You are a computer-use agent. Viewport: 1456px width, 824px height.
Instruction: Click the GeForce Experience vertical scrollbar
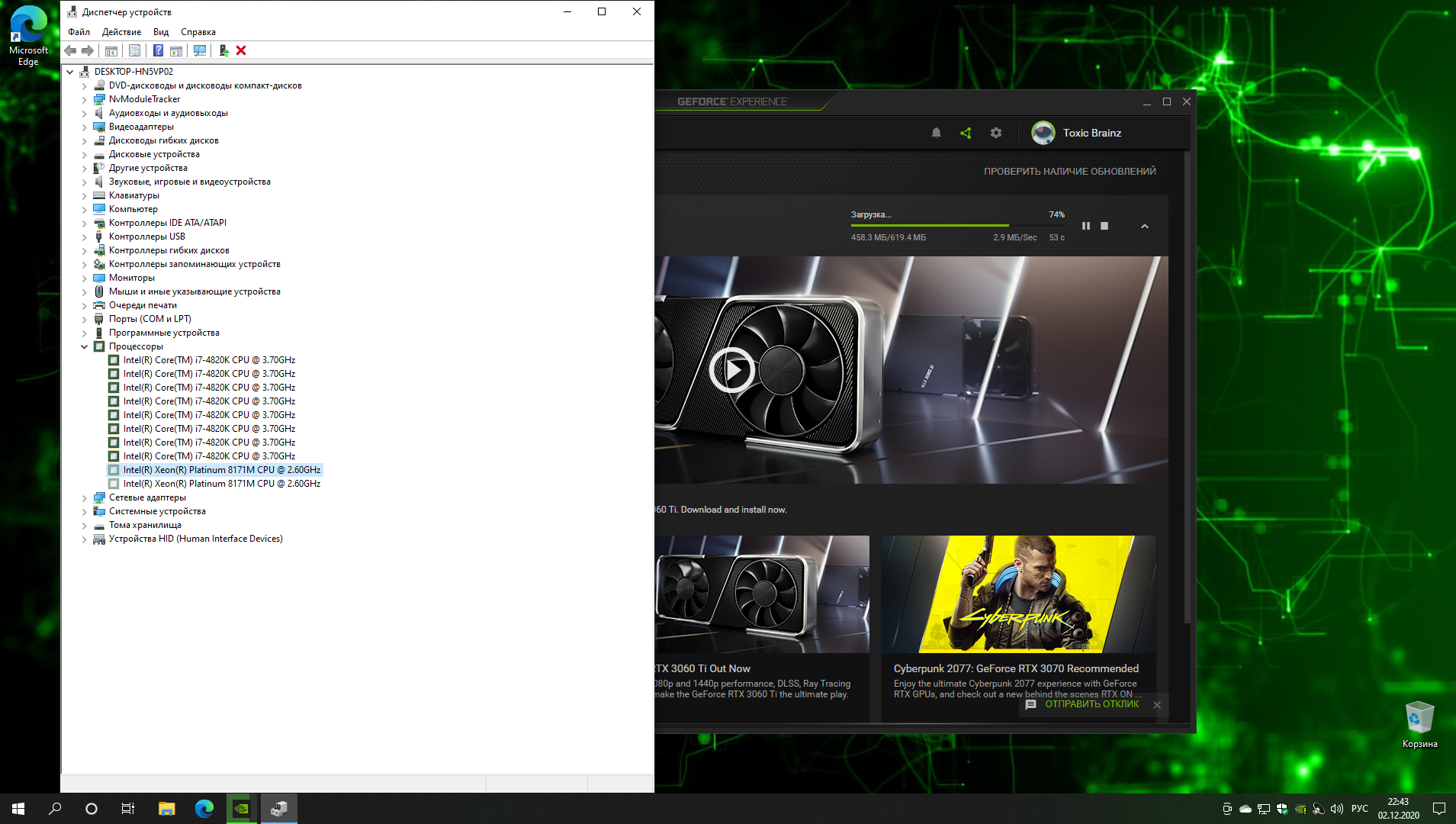(x=1187, y=386)
